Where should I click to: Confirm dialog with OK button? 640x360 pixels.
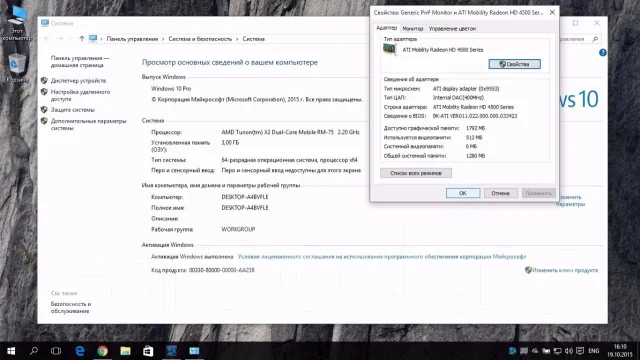[x=463, y=193]
